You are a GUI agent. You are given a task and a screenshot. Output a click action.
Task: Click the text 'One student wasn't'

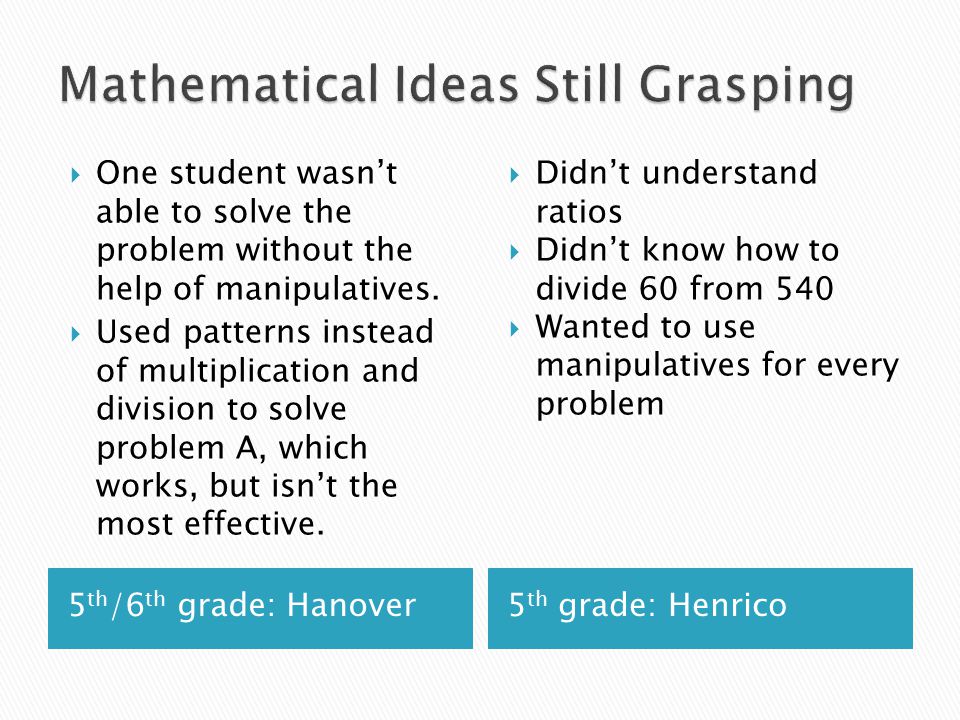coord(247,173)
